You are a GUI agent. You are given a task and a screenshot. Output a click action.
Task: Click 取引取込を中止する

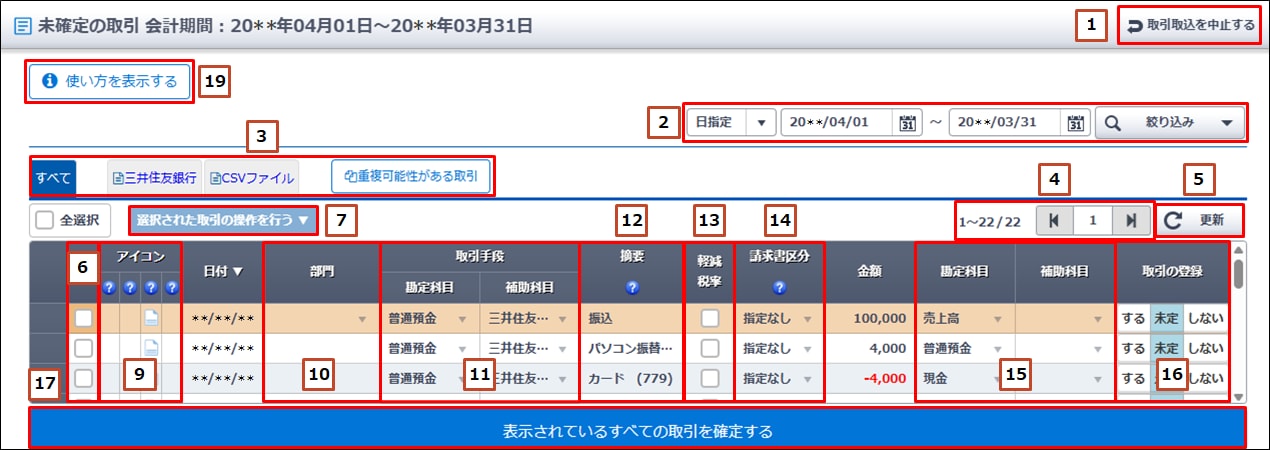tap(1190, 25)
